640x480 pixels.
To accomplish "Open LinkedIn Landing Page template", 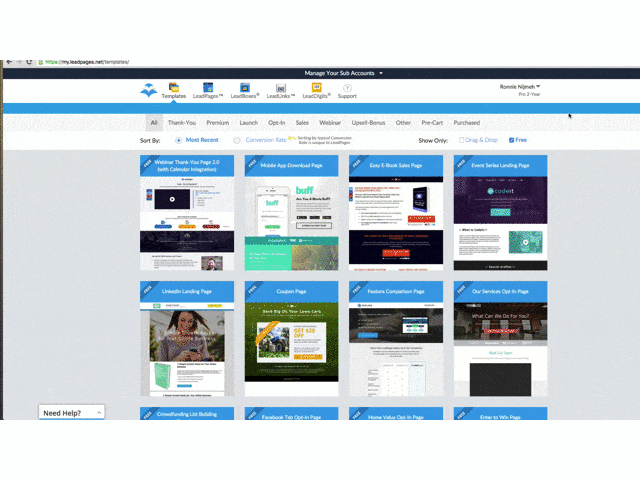I will pos(187,338).
